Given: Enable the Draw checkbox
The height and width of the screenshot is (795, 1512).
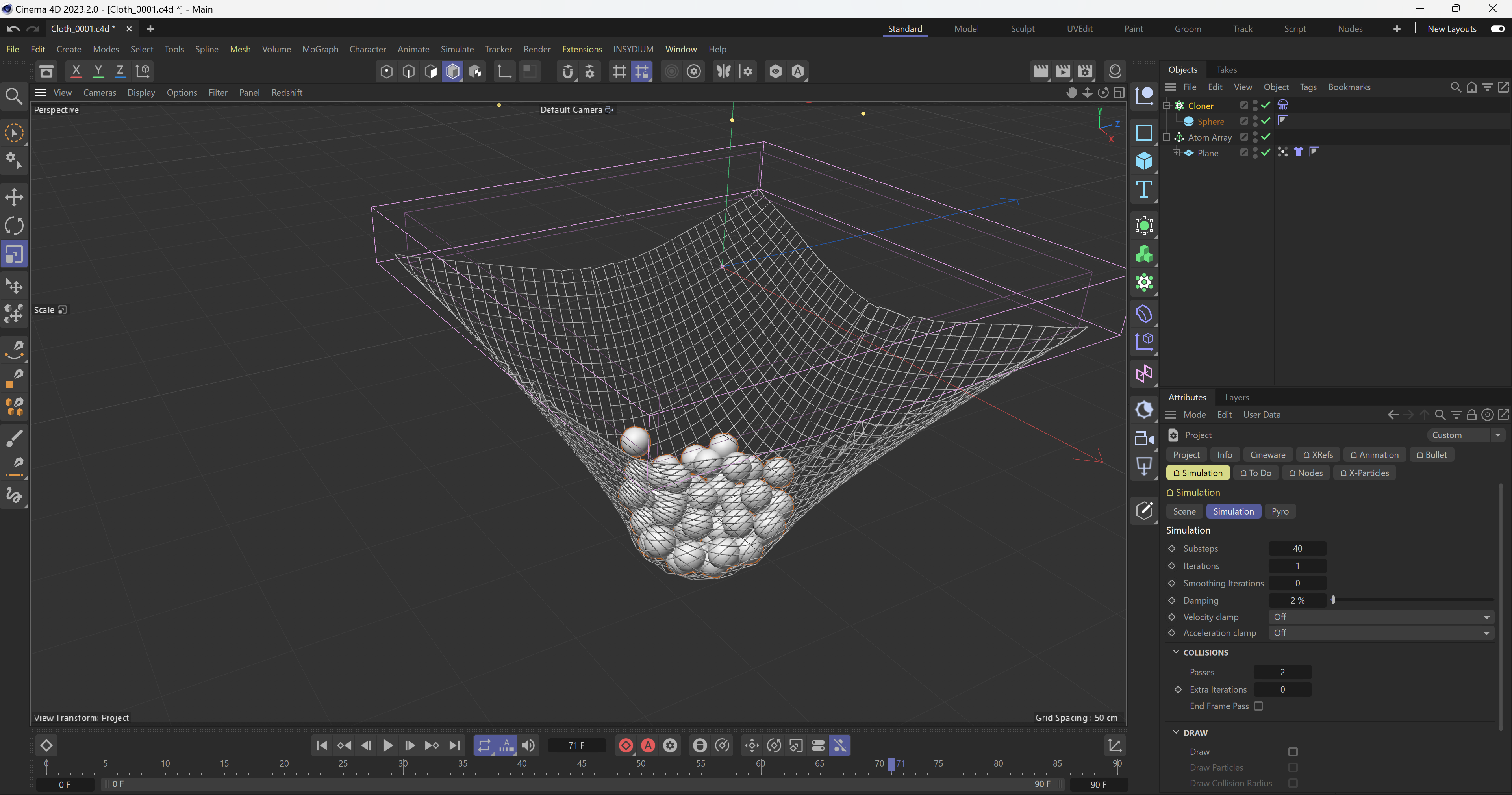Looking at the screenshot, I should [x=1292, y=752].
